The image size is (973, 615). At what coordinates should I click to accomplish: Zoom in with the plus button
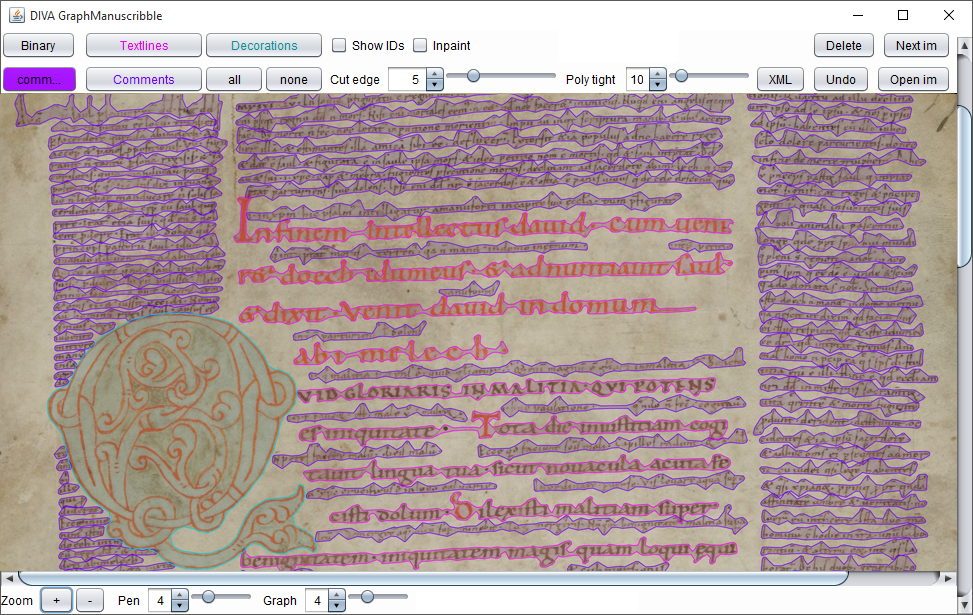(x=56, y=600)
